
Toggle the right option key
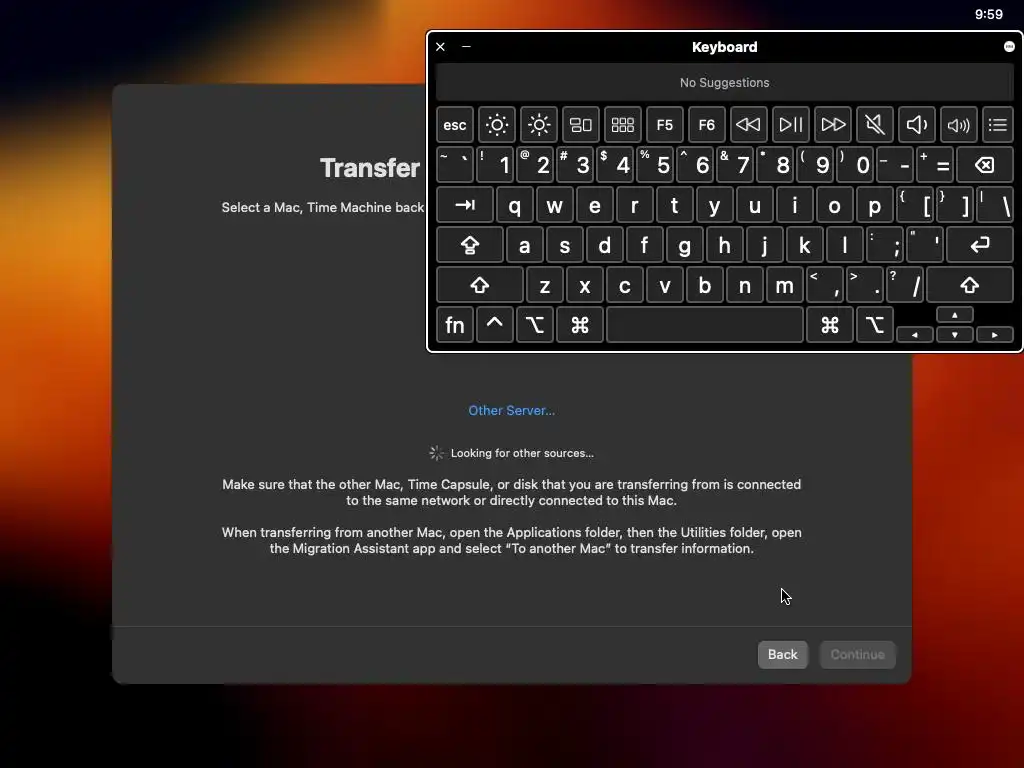click(875, 325)
